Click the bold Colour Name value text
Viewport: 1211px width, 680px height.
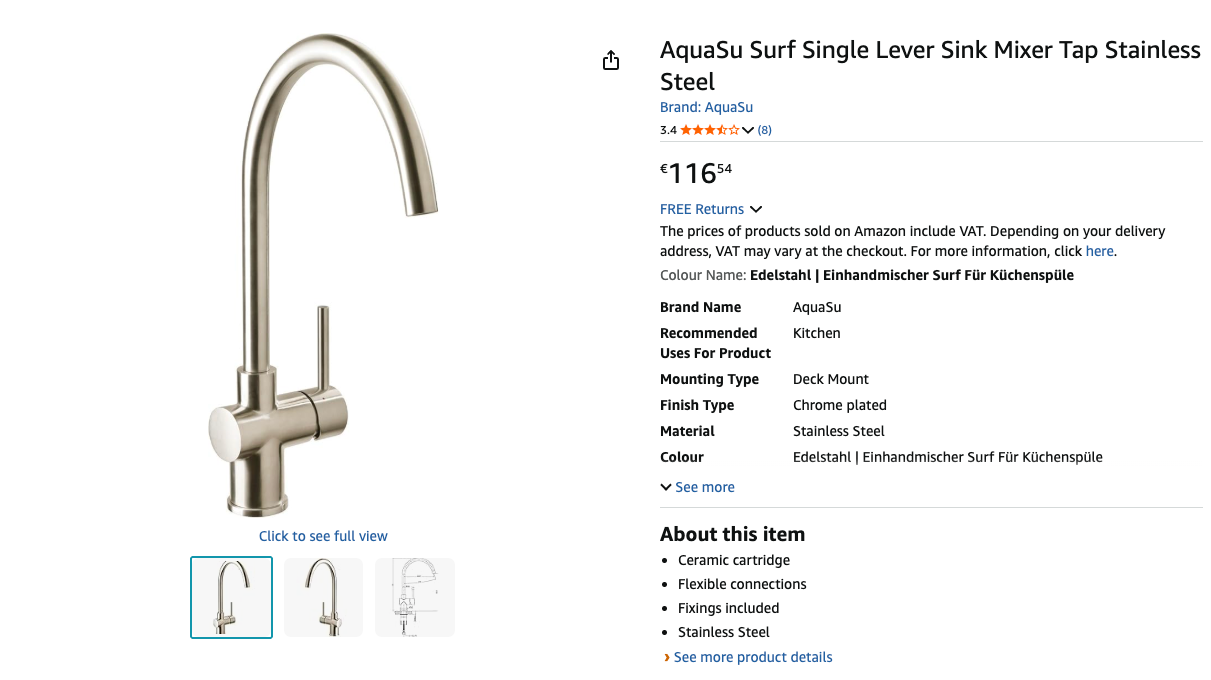[x=911, y=275]
